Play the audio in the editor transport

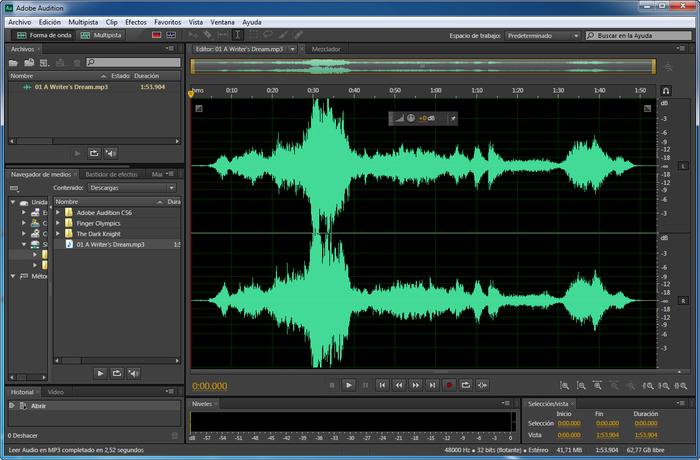349,385
